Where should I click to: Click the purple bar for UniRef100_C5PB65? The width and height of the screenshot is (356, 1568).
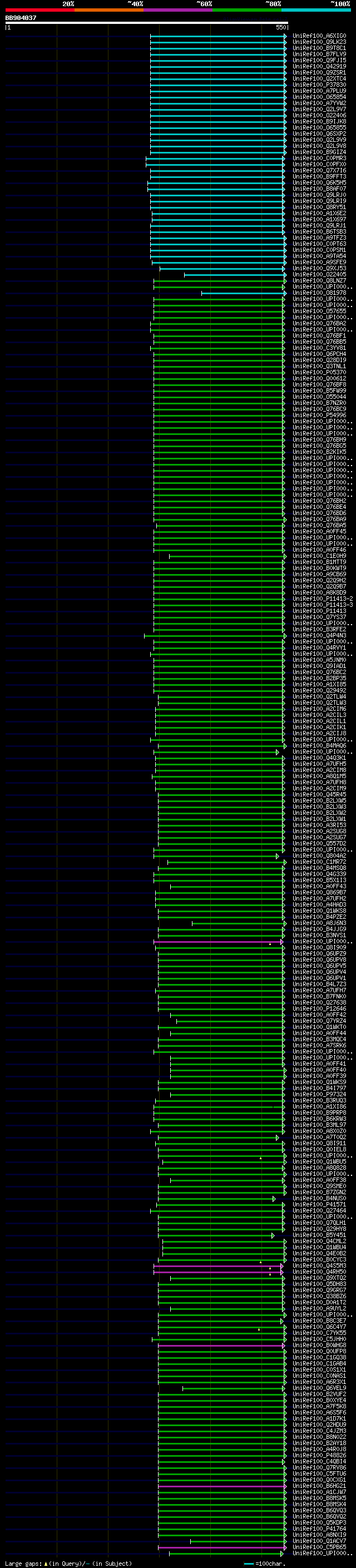pyautogui.click(x=222, y=1547)
